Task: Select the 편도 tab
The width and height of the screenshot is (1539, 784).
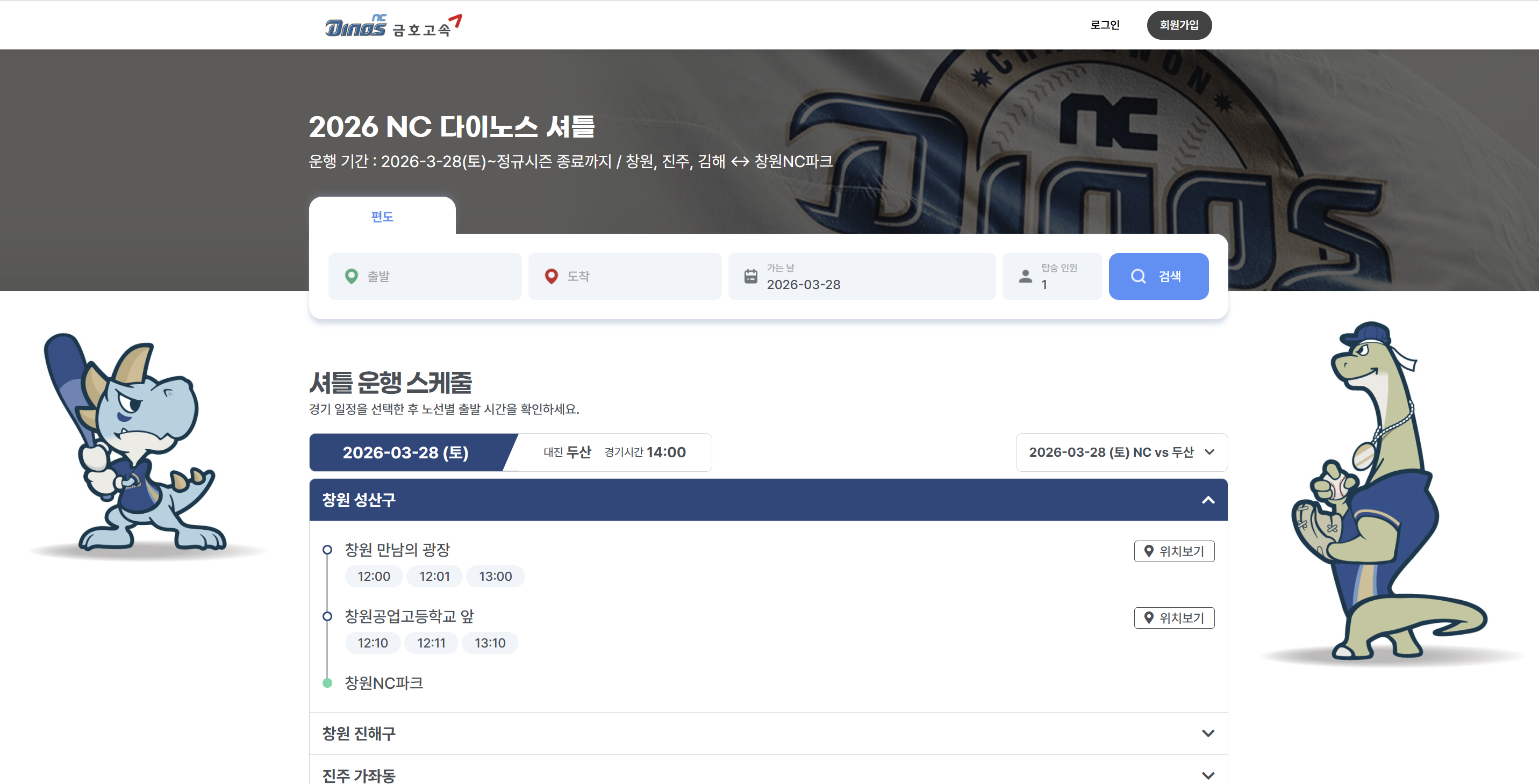Action: (x=382, y=216)
